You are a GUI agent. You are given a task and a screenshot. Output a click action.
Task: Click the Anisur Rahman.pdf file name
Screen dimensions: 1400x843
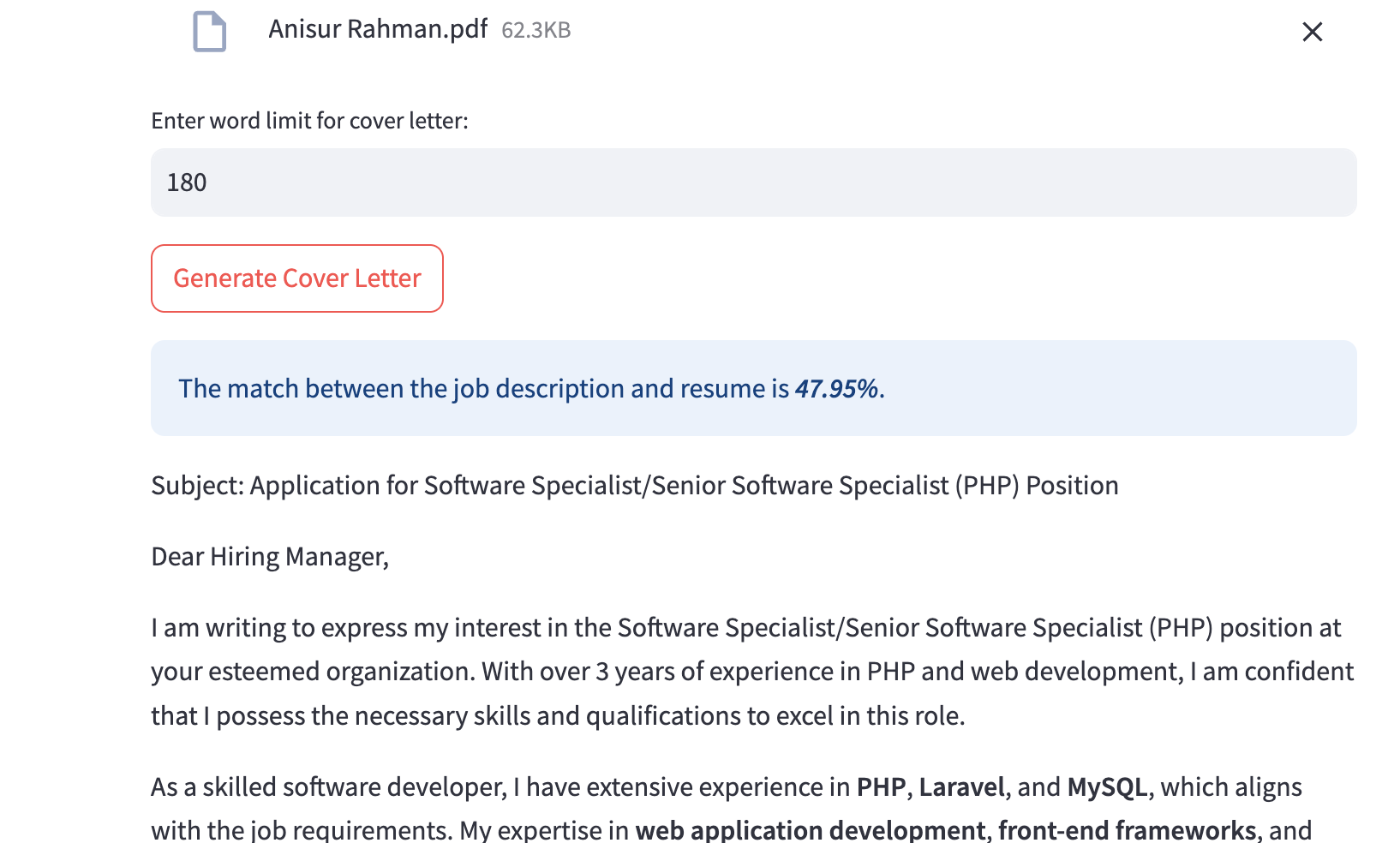tap(378, 29)
